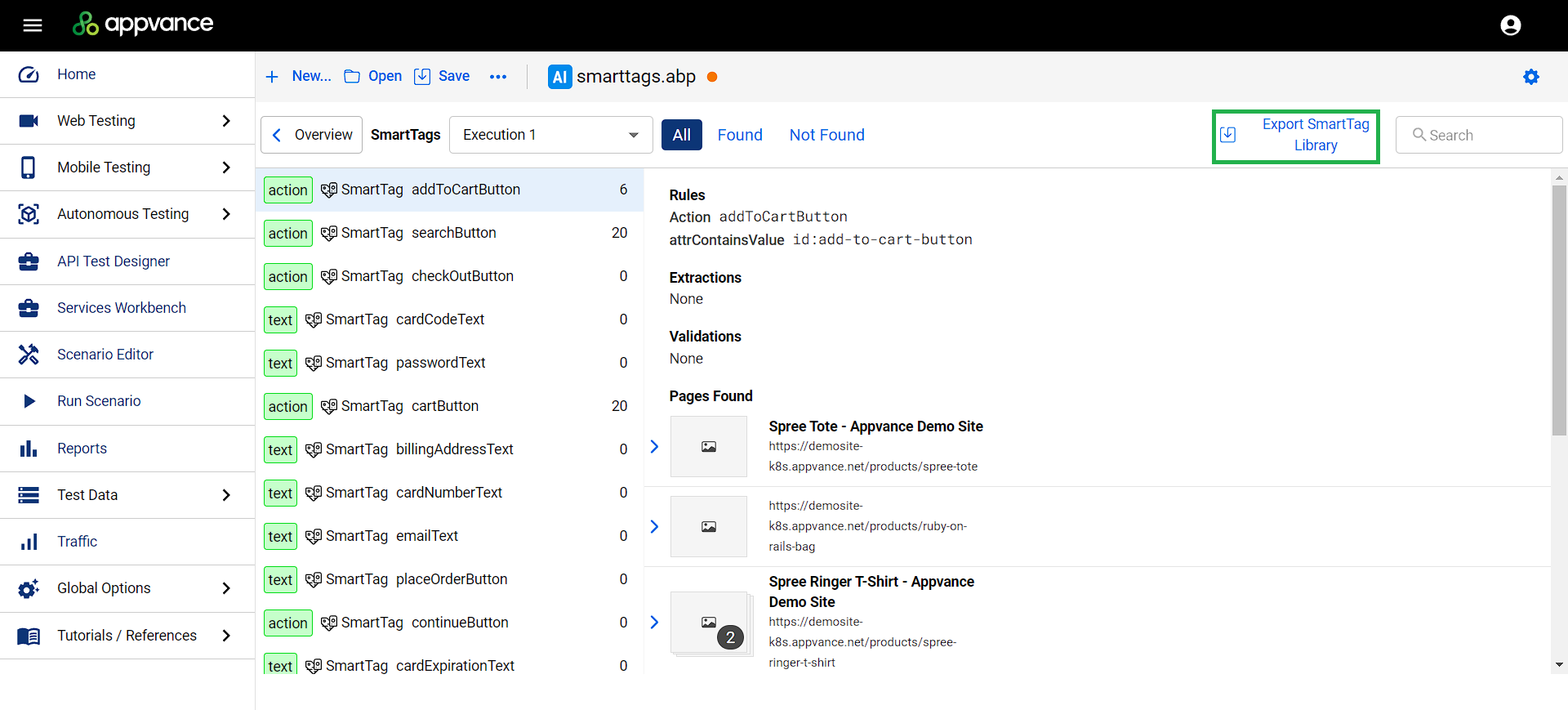
Task: Expand the Spree Tote page entry
Action: [x=654, y=447]
